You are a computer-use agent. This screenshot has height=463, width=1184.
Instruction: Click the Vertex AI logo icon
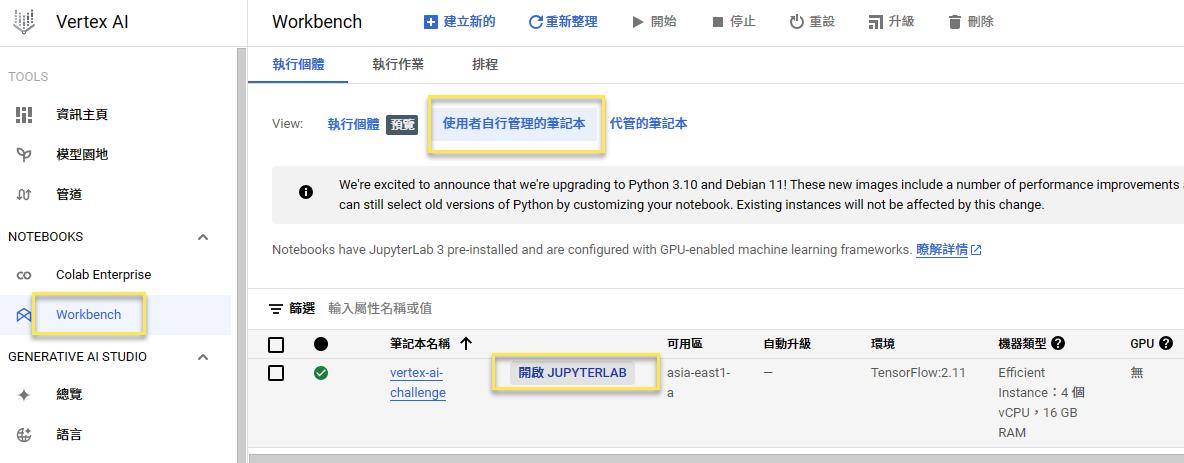23,21
